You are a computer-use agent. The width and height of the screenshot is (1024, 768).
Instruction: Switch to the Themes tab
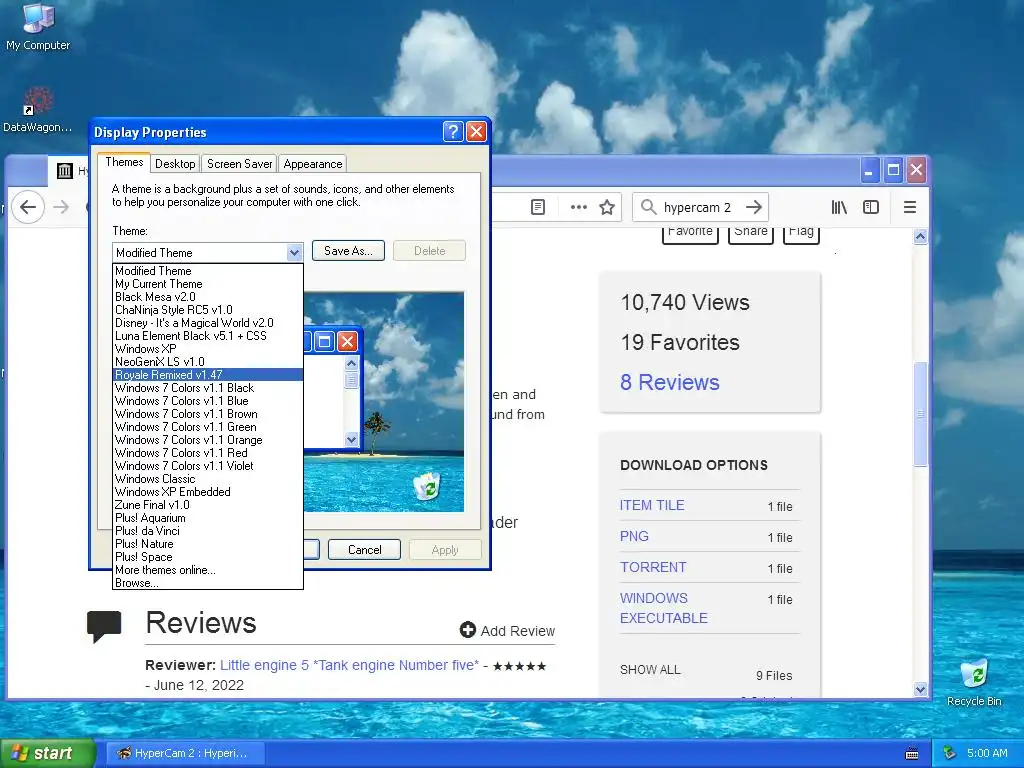[124, 162]
